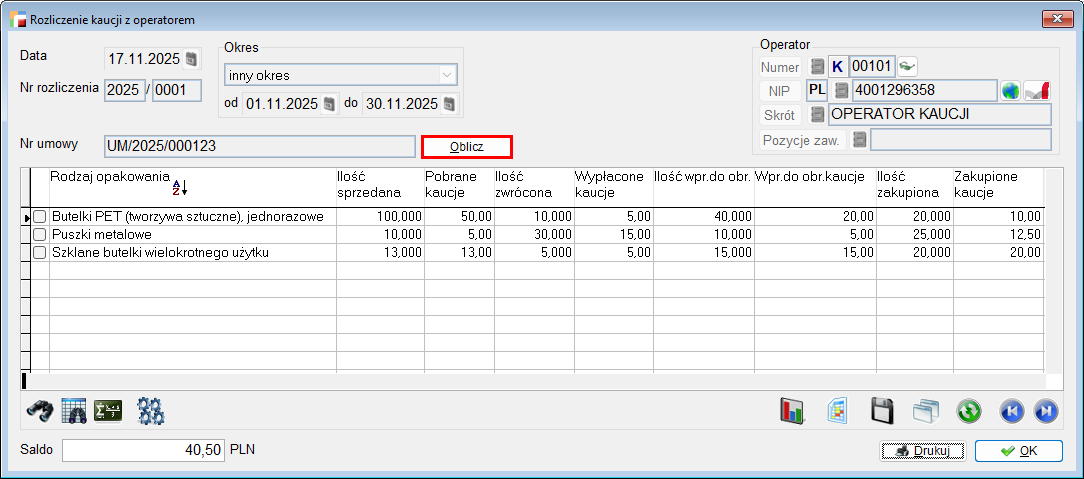Tick the Puszki metalowe row checkbox

coord(40,235)
